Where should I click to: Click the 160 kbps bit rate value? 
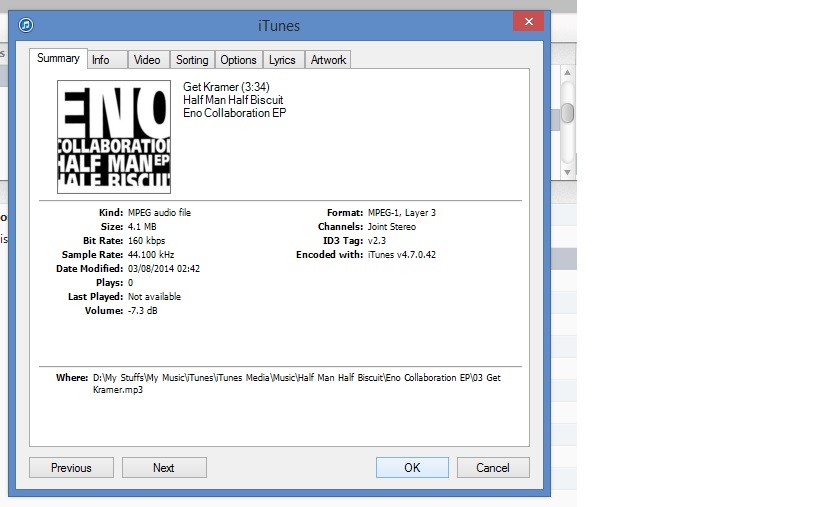click(146, 241)
